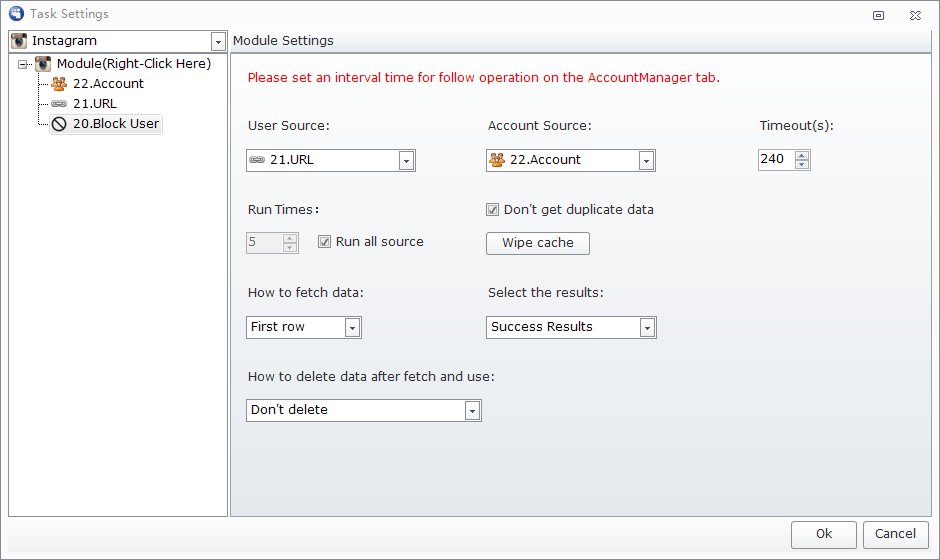Click the people icon inside Account Source box
Viewport: 940px width, 560px height.
(x=497, y=159)
